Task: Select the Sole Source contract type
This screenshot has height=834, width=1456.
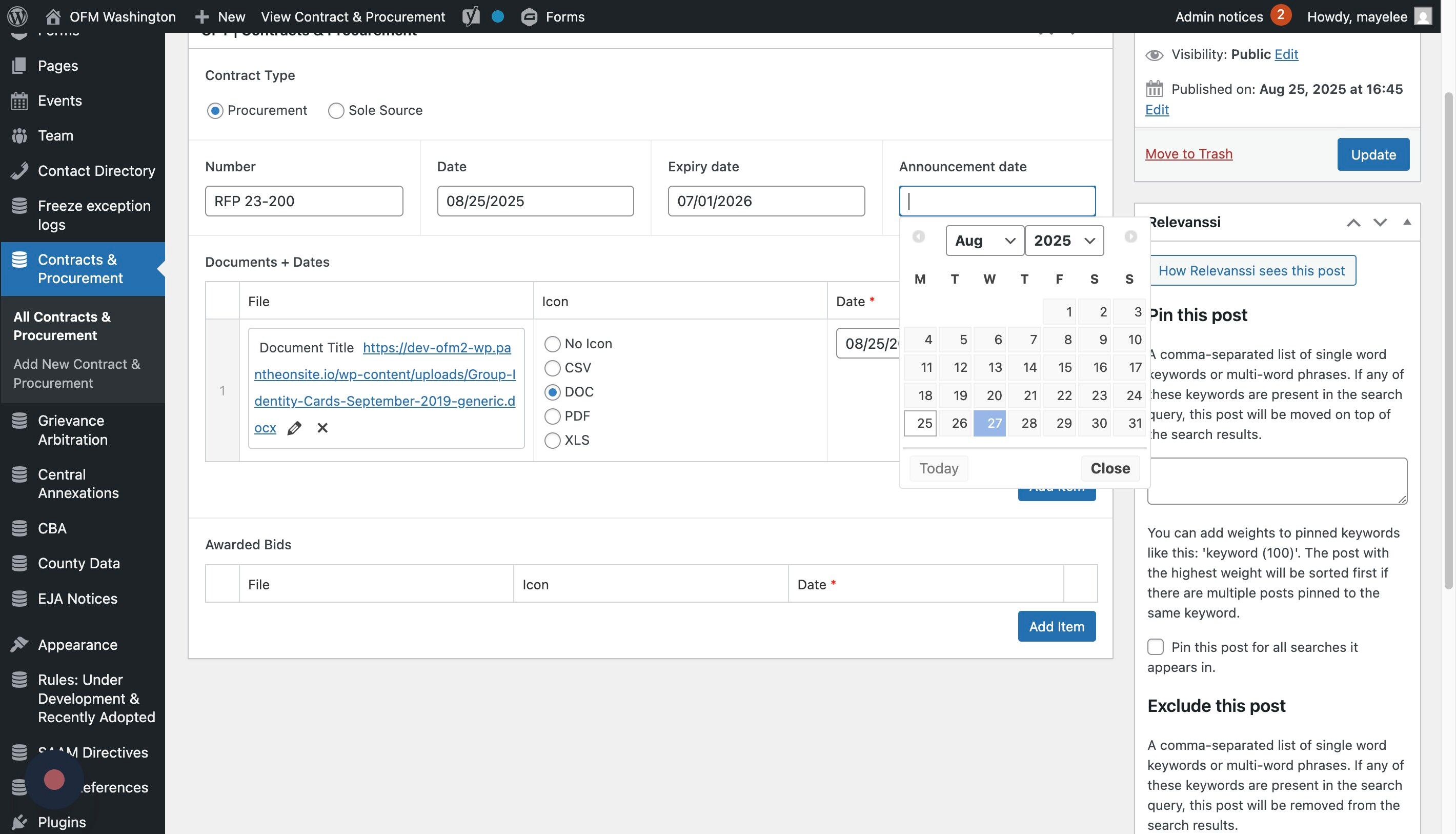Action: (x=336, y=111)
